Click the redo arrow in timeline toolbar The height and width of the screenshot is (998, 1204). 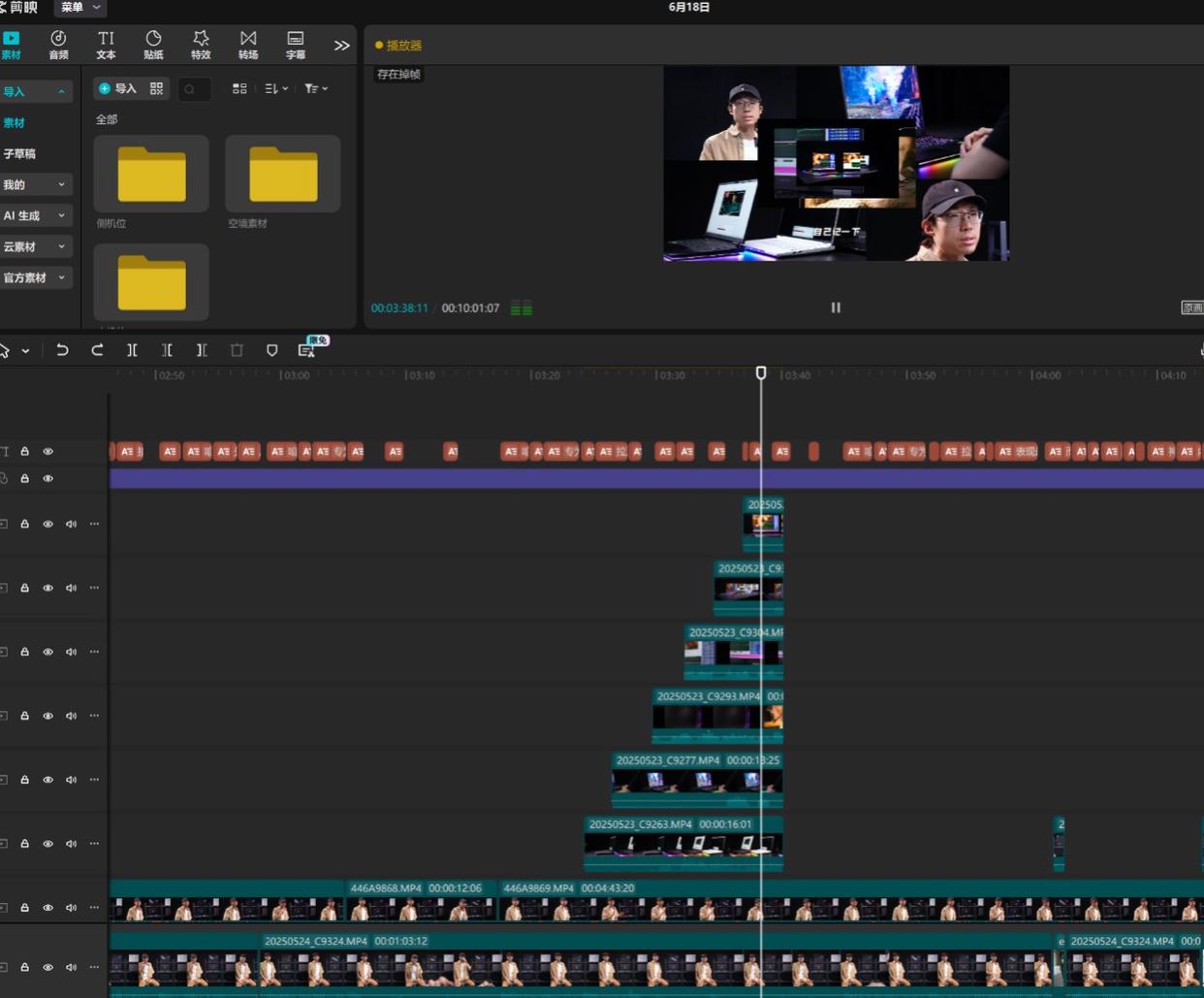point(97,350)
